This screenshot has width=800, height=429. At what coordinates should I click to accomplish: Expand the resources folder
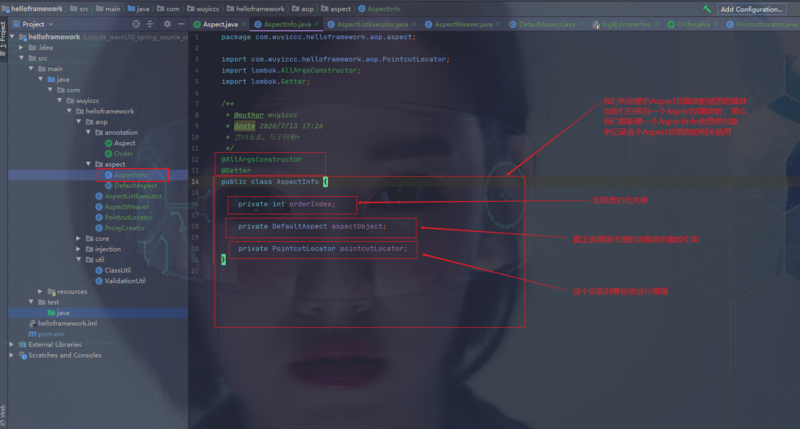point(40,291)
